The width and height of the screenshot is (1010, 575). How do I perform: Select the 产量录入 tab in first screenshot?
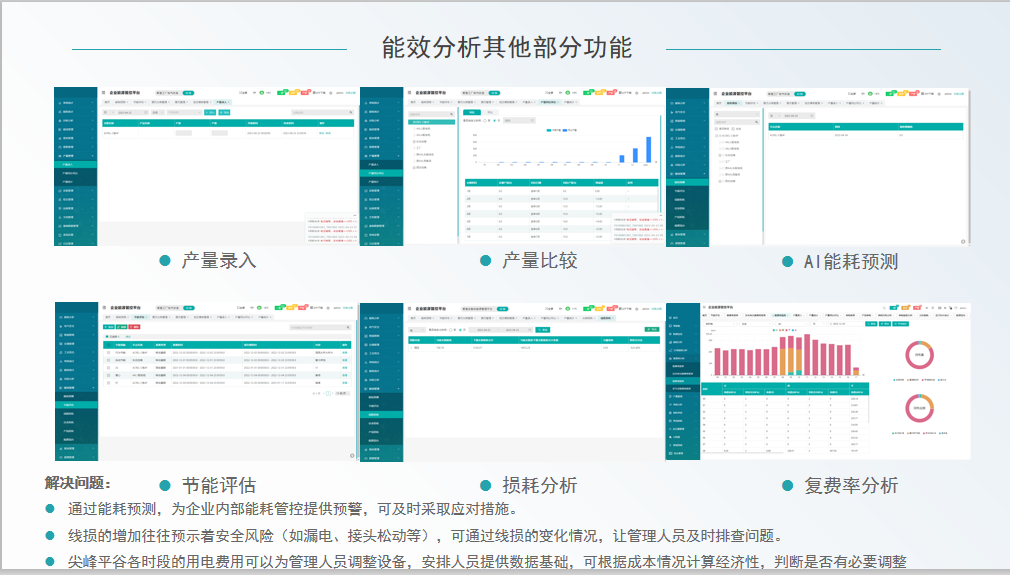tap(222, 102)
